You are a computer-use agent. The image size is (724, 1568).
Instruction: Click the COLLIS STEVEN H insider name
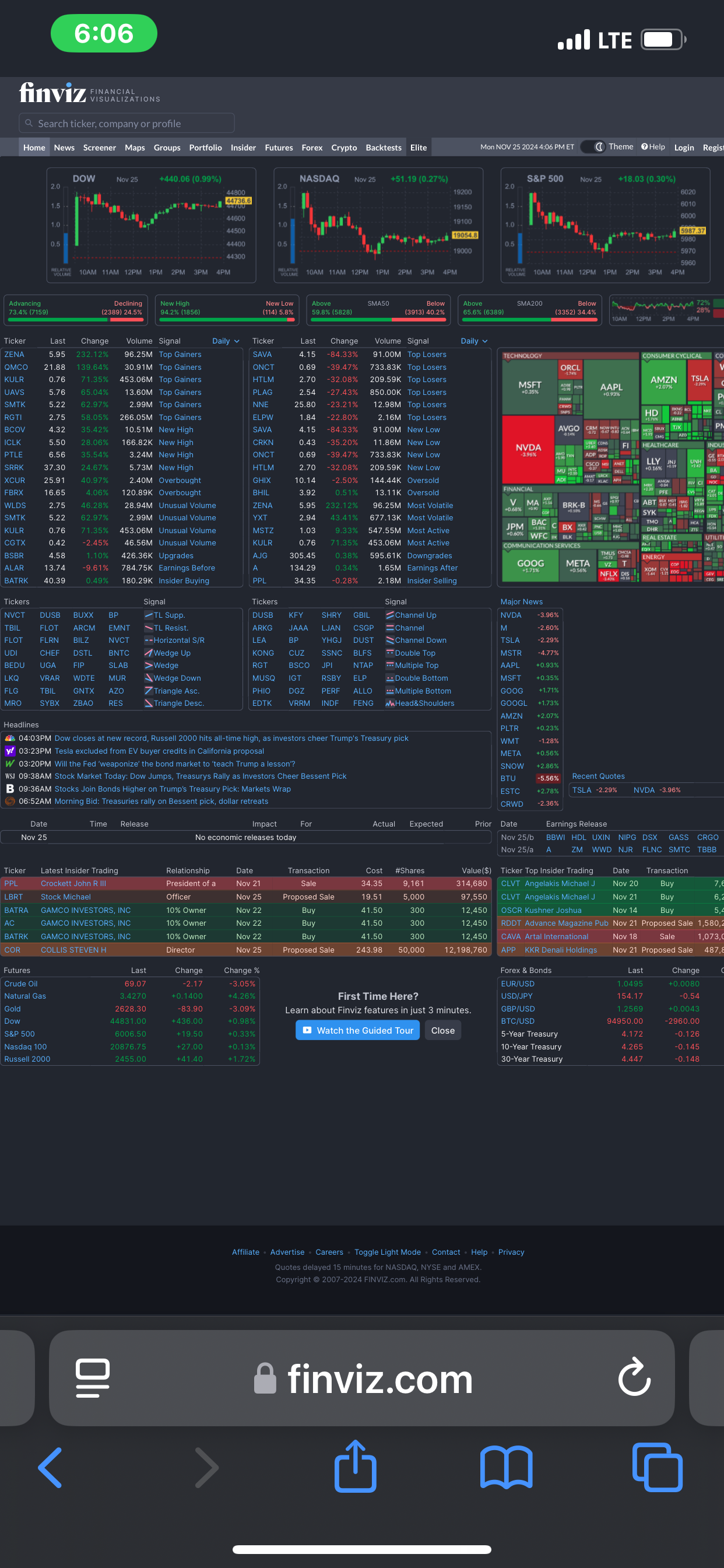tap(73, 950)
